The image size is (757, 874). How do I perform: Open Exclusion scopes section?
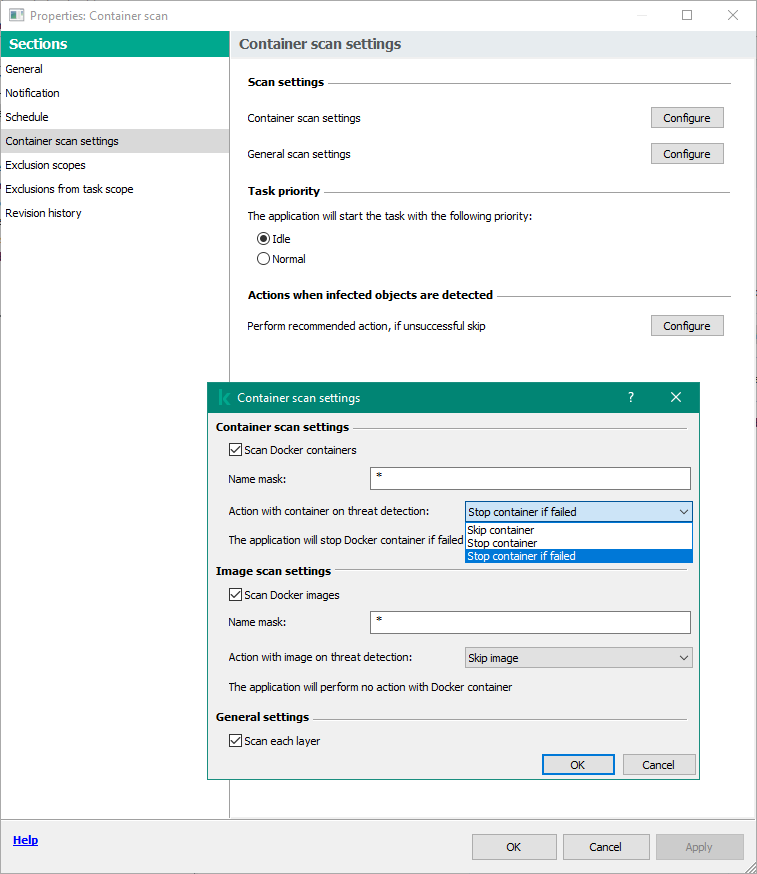[46, 165]
